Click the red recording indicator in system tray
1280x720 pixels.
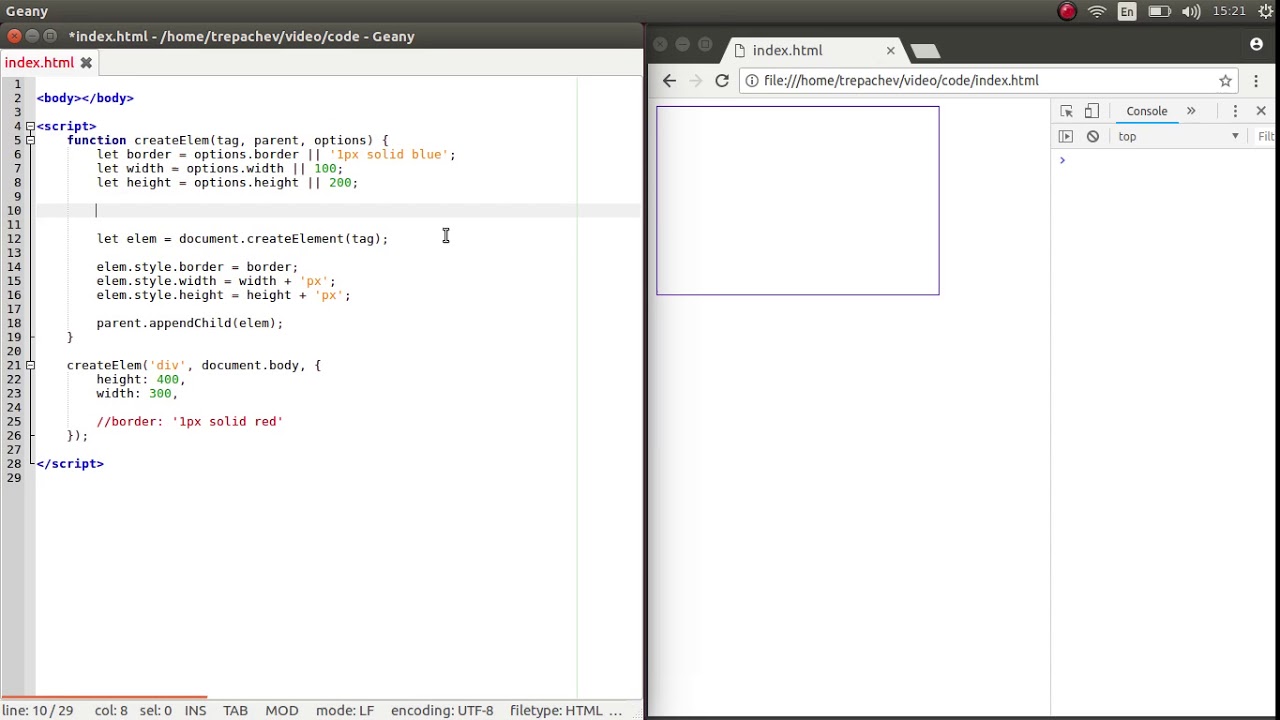click(1067, 12)
